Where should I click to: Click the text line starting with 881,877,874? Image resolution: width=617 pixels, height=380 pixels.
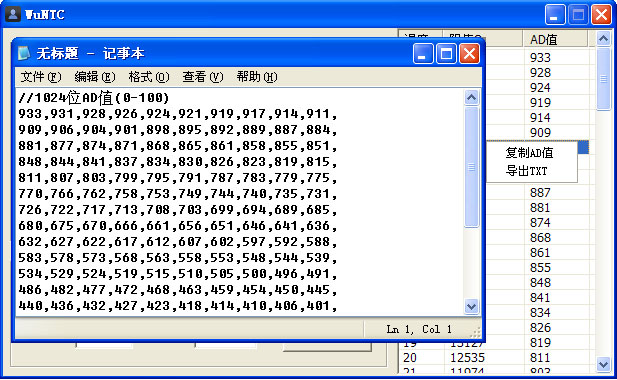click(x=177, y=146)
